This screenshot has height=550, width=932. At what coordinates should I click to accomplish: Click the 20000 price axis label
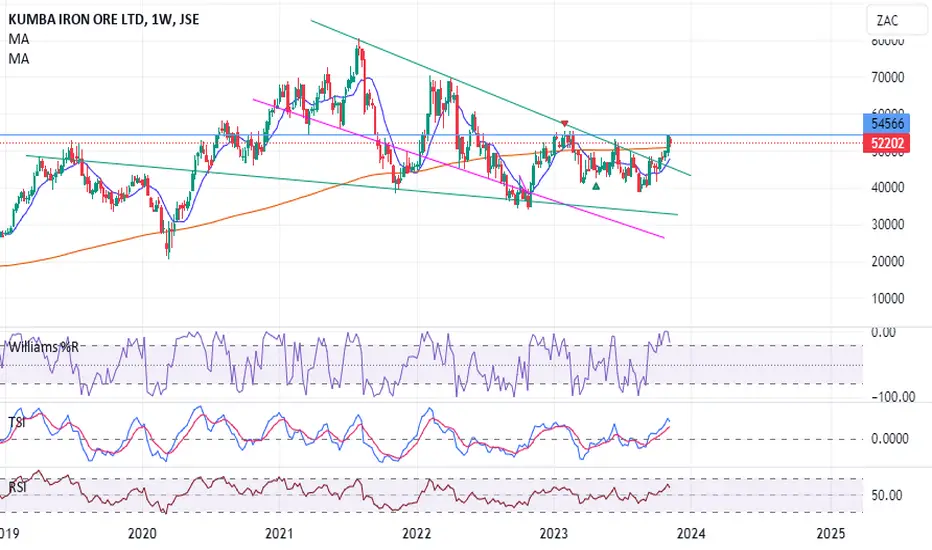[887, 262]
